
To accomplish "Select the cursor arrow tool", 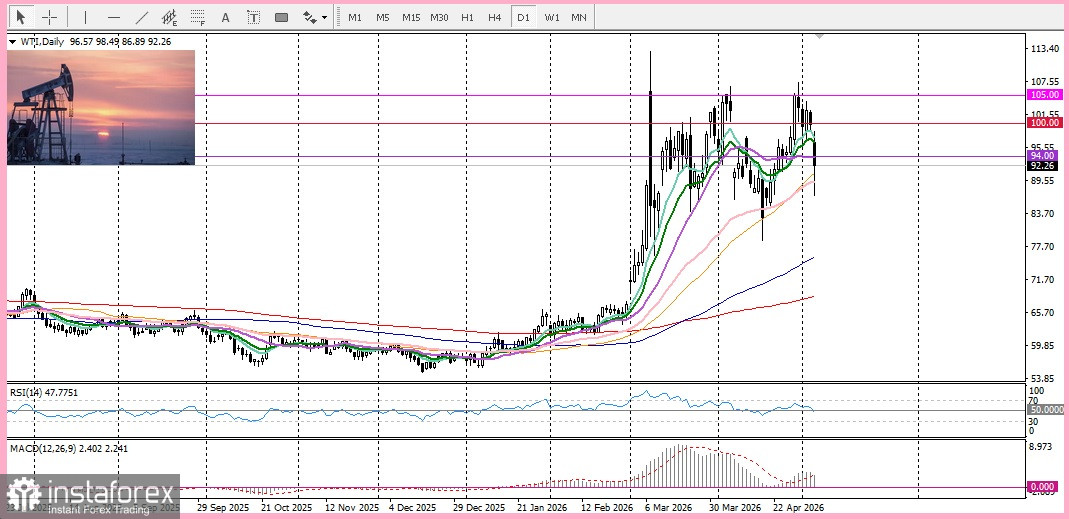I will click(21, 17).
